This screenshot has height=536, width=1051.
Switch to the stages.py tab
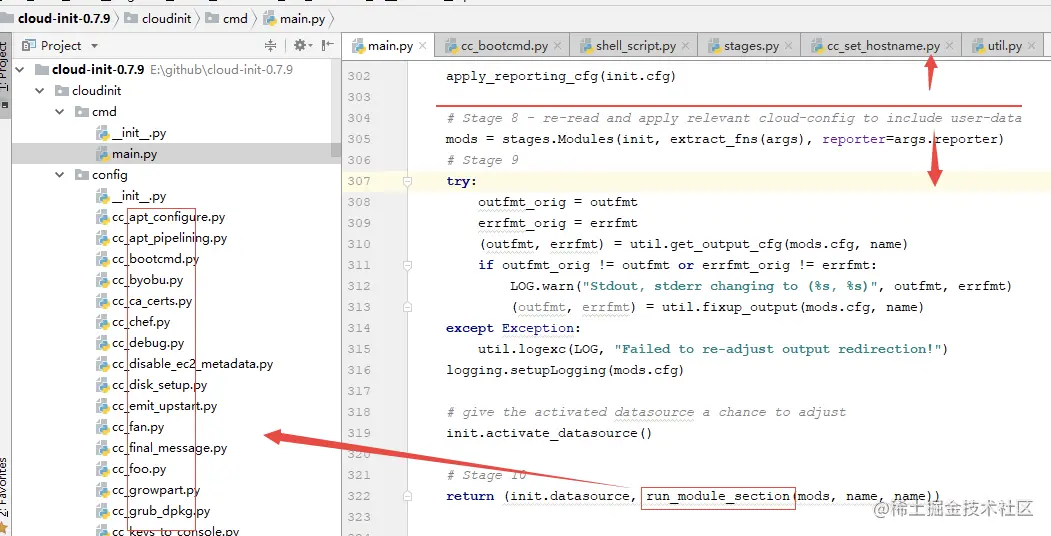coord(751,46)
